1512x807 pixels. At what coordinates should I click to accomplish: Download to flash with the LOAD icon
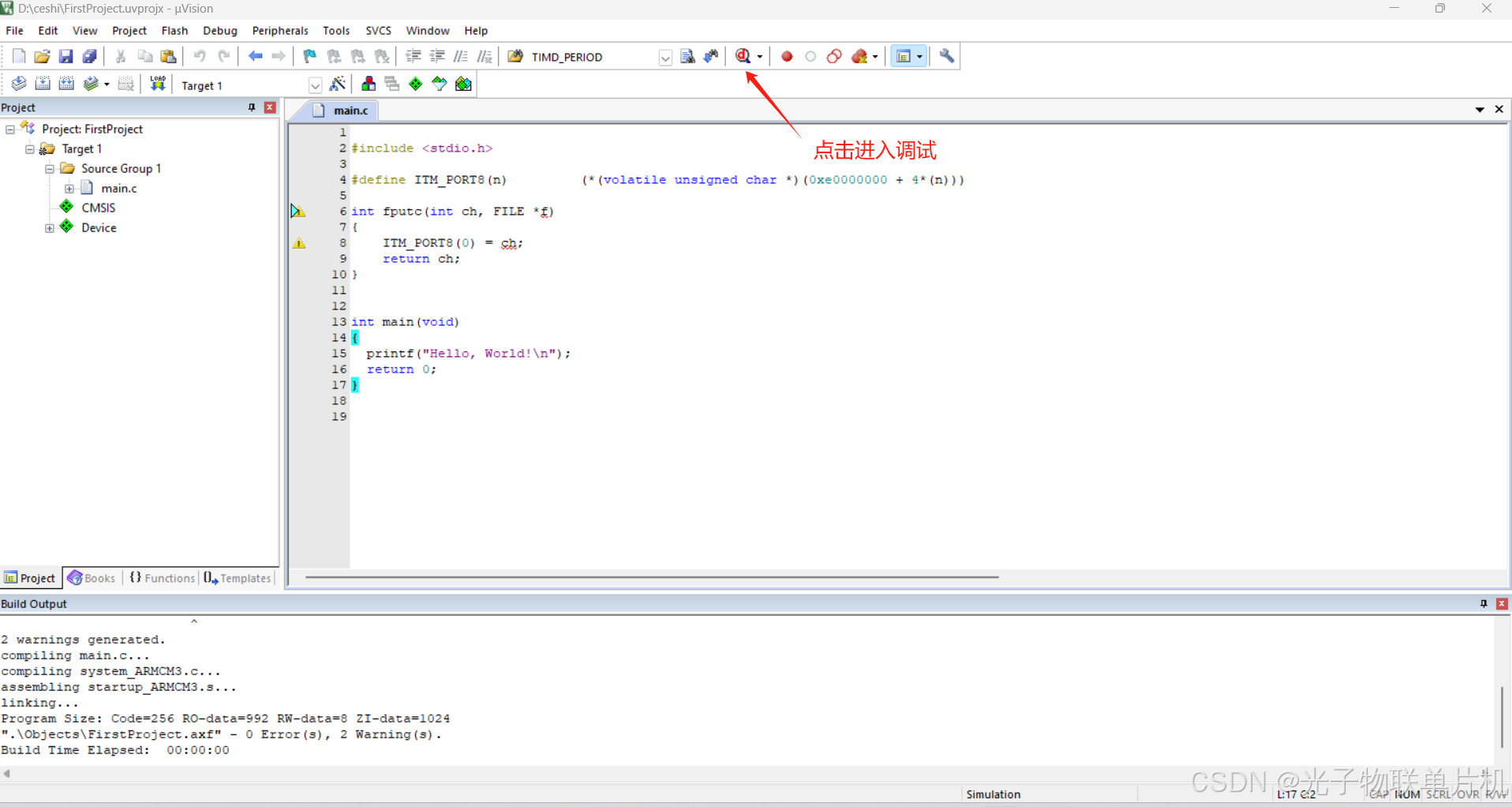[158, 84]
